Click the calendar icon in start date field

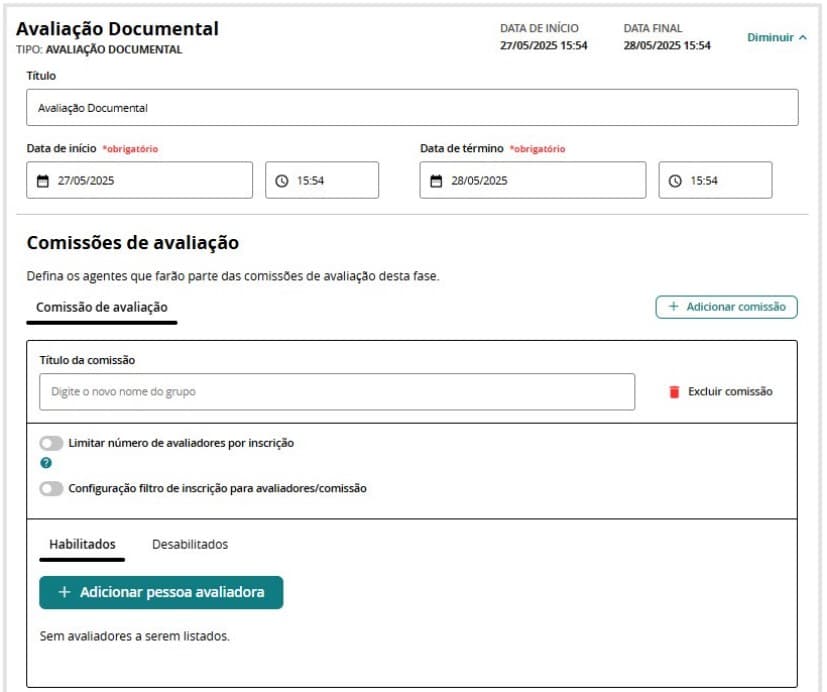tap(42, 181)
